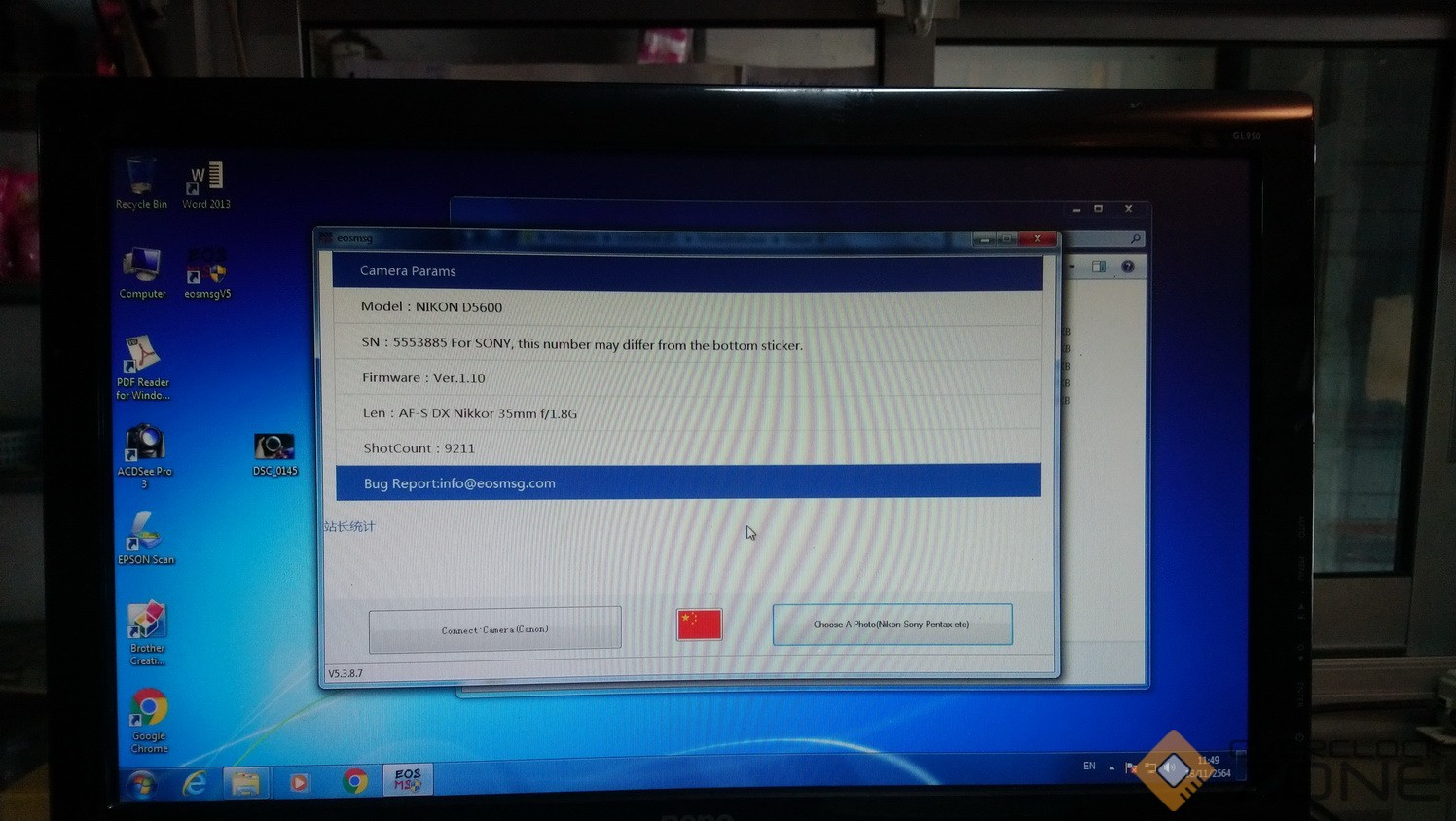Click the EN language indicator in tray
Viewport: 1456px width, 821px height.
1089,766
